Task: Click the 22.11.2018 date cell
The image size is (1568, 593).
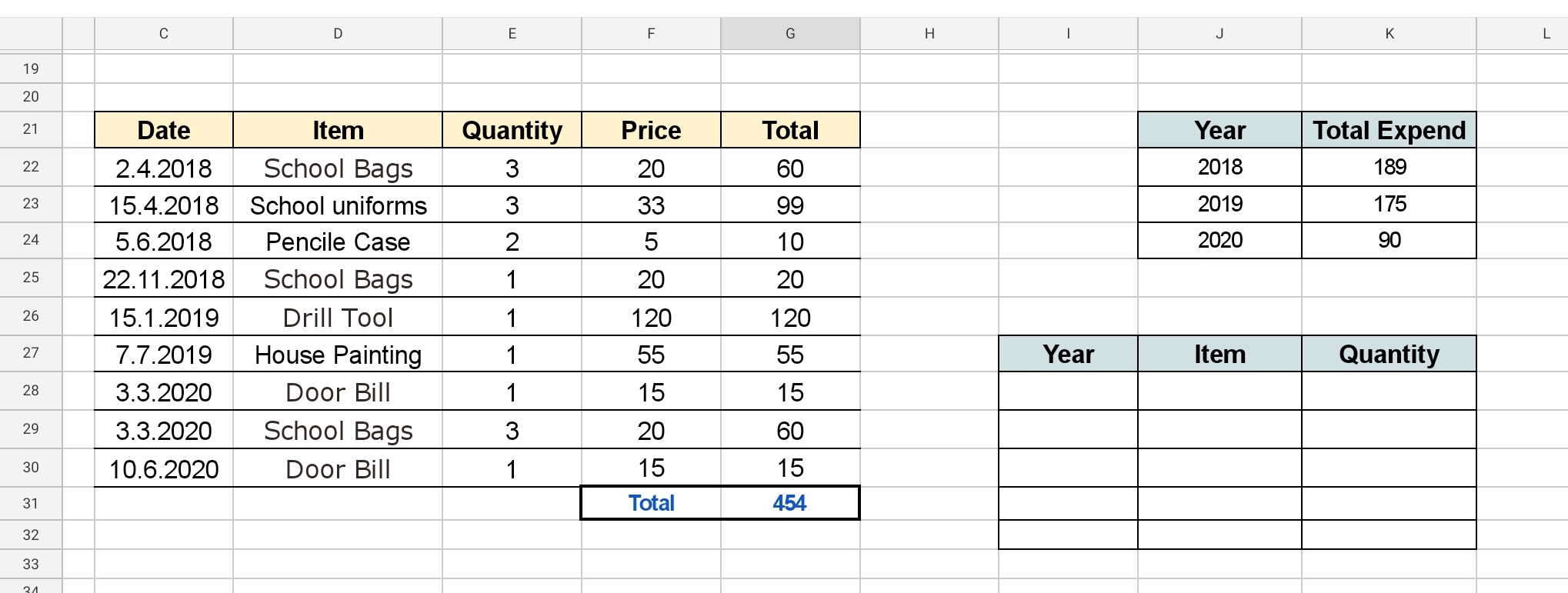Action: pos(164,279)
